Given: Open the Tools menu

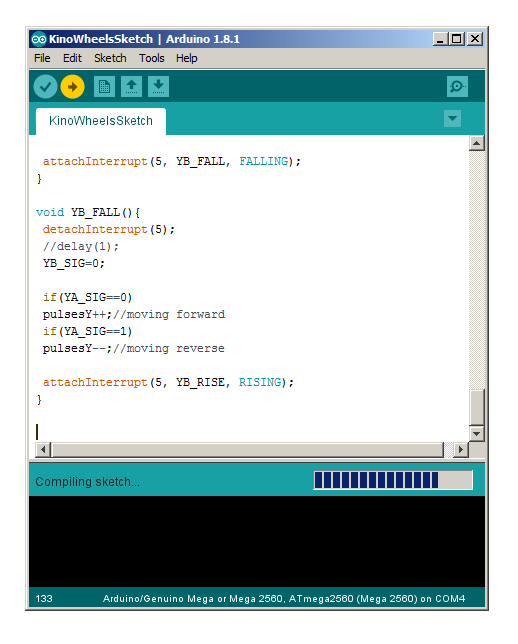Looking at the screenshot, I should click(152, 58).
